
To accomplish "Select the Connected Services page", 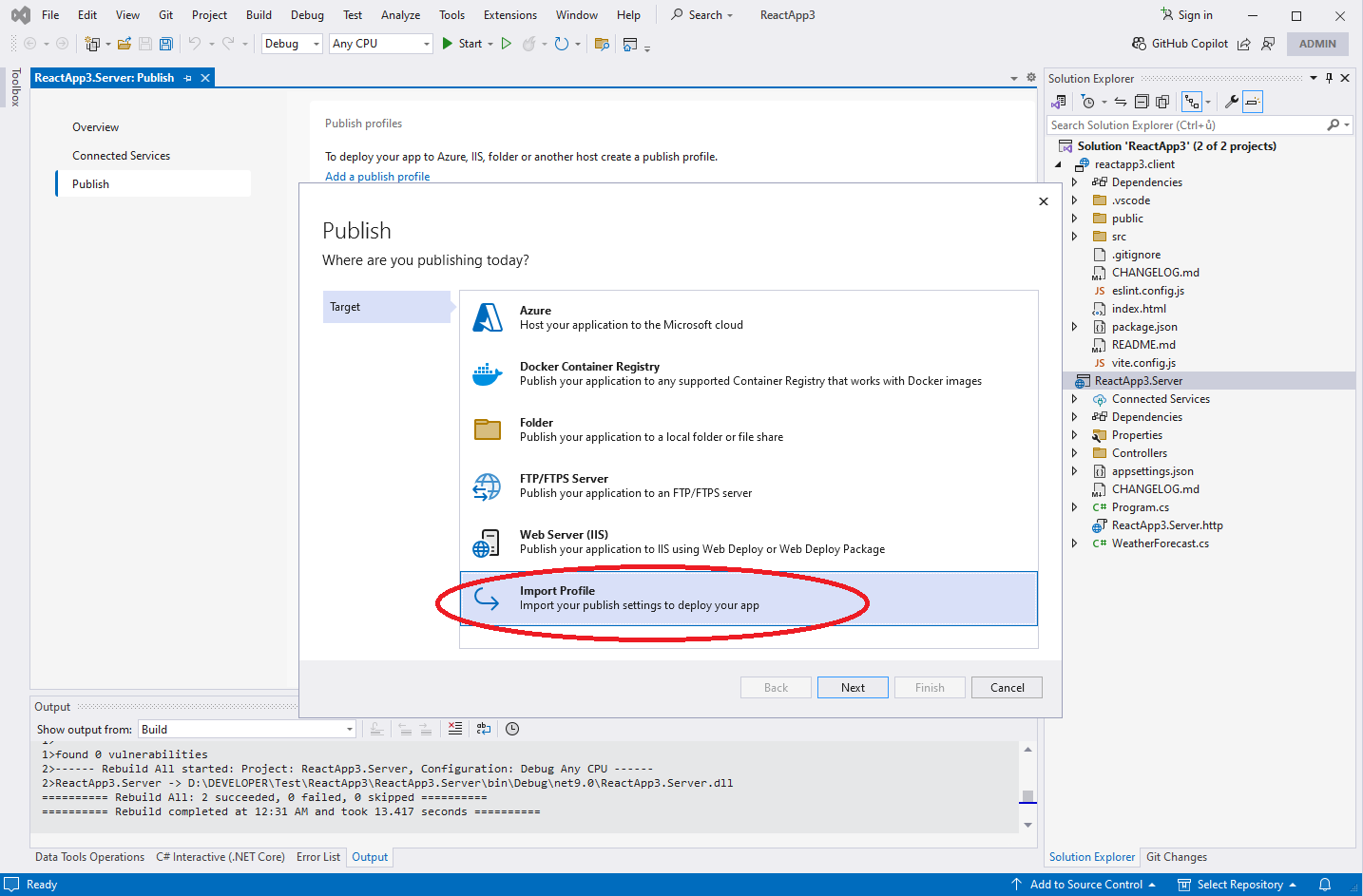I will tap(121, 156).
